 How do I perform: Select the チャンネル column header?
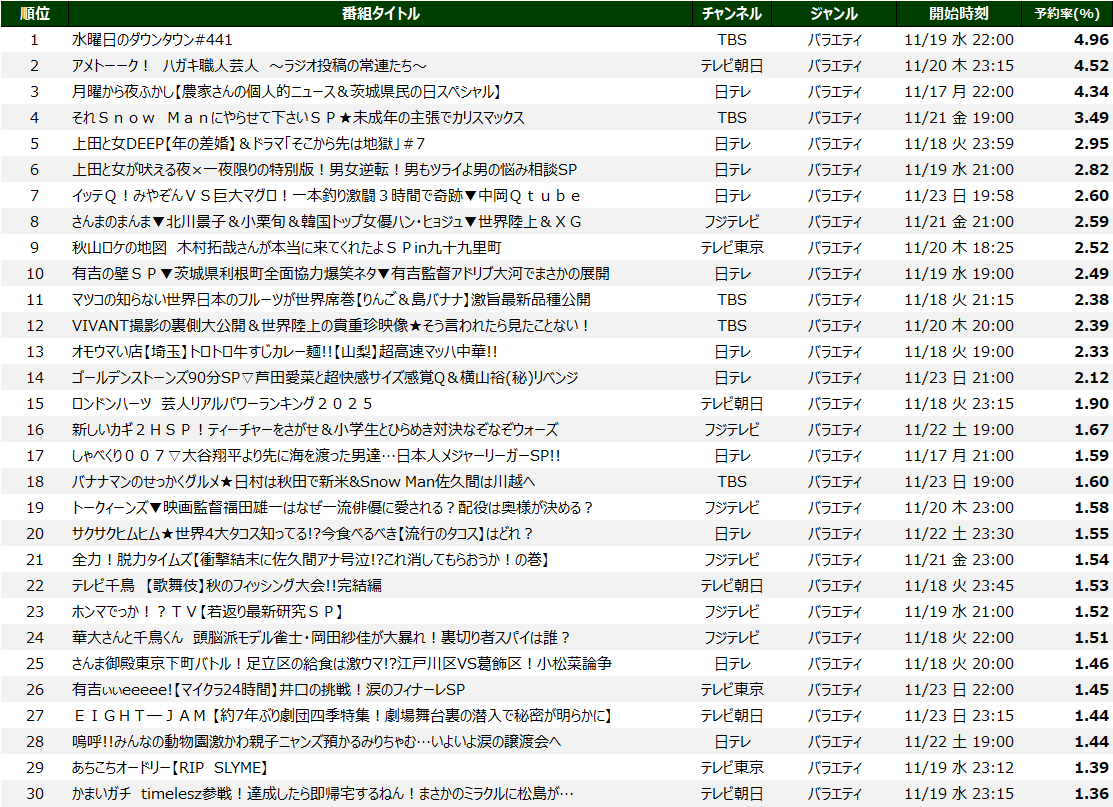(x=731, y=13)
